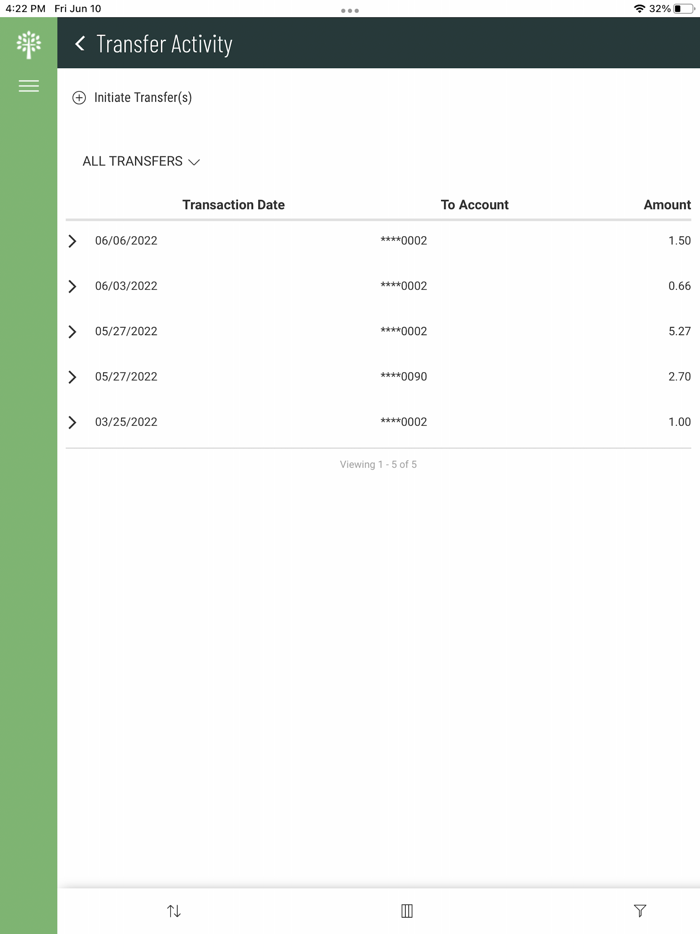Expand the 05/27/2022 transfer to ****0090
The image size is (700, 934).
coord(72,376)
